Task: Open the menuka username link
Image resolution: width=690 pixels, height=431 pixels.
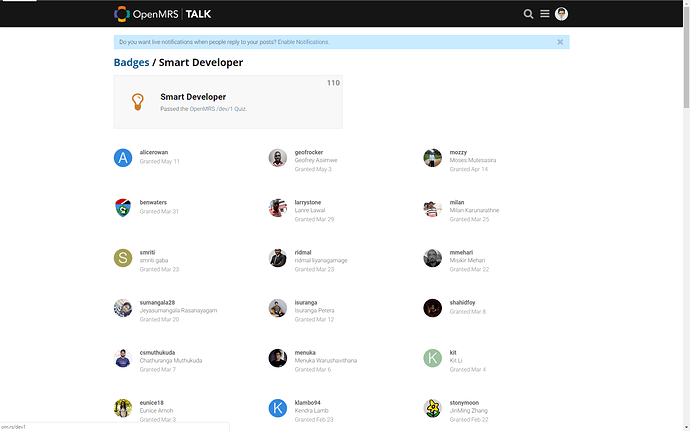Action: coord(305,353)
